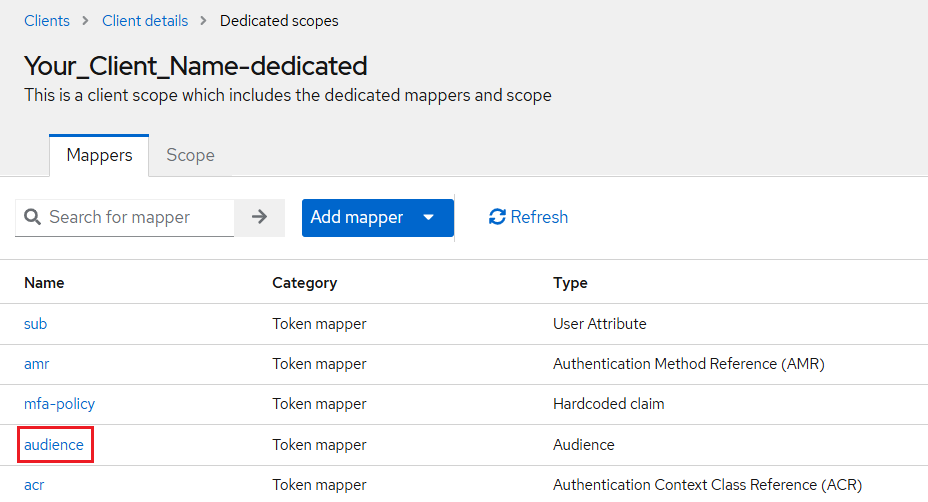
Task: Focus the Search for mapper field
Action: click(x=135, y=217)
